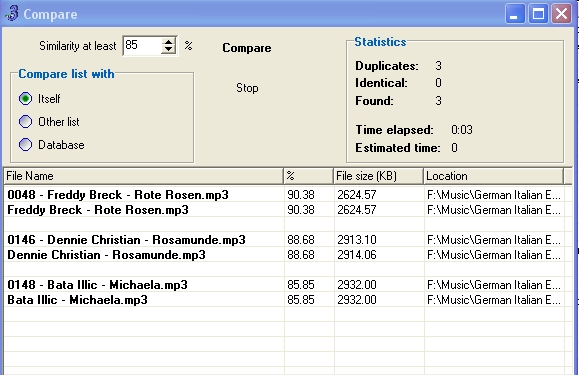
Task: Click 90.38 percentage in 0048 Freddy Breck row
Action: [x=301, y=195]
